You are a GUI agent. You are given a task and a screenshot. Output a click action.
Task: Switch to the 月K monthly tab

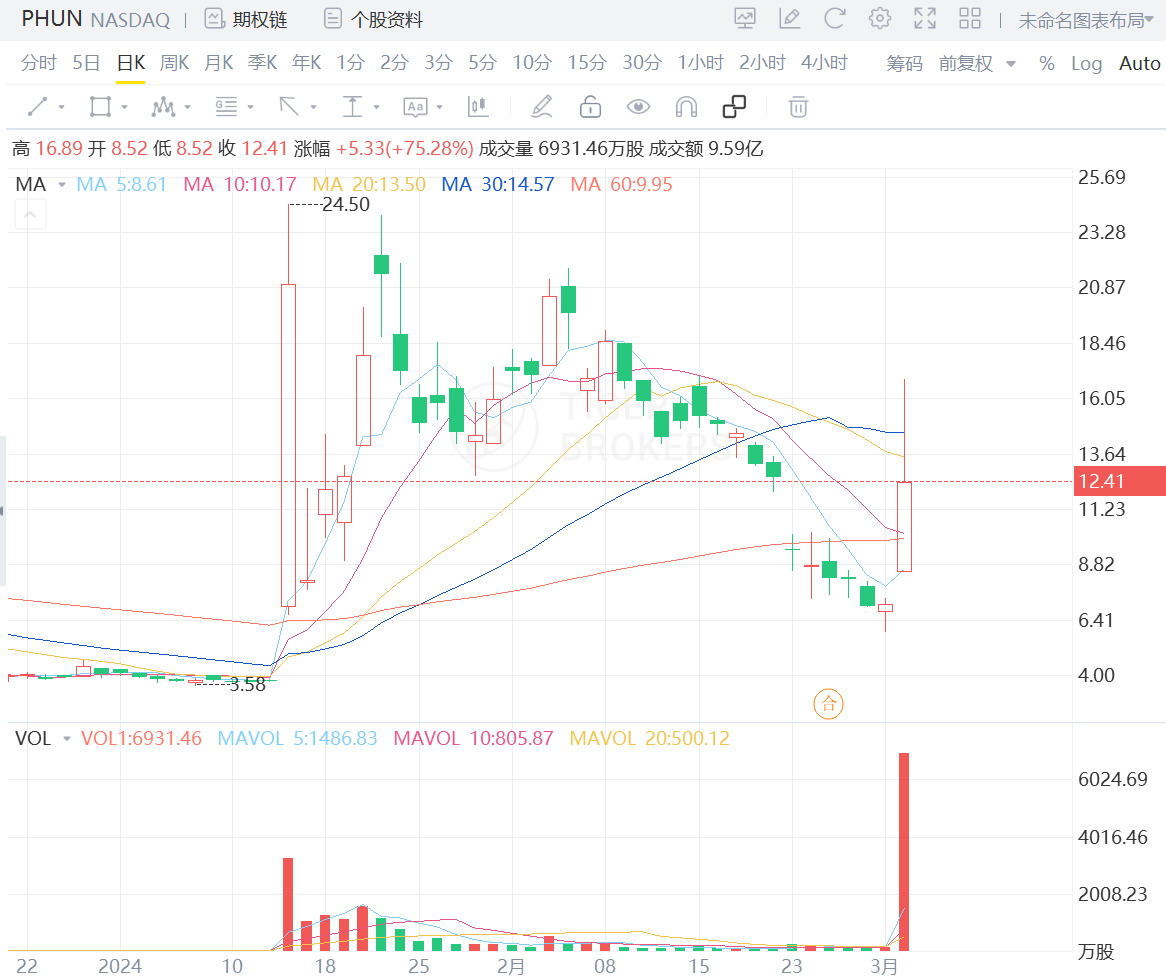(x=219, y=63)
